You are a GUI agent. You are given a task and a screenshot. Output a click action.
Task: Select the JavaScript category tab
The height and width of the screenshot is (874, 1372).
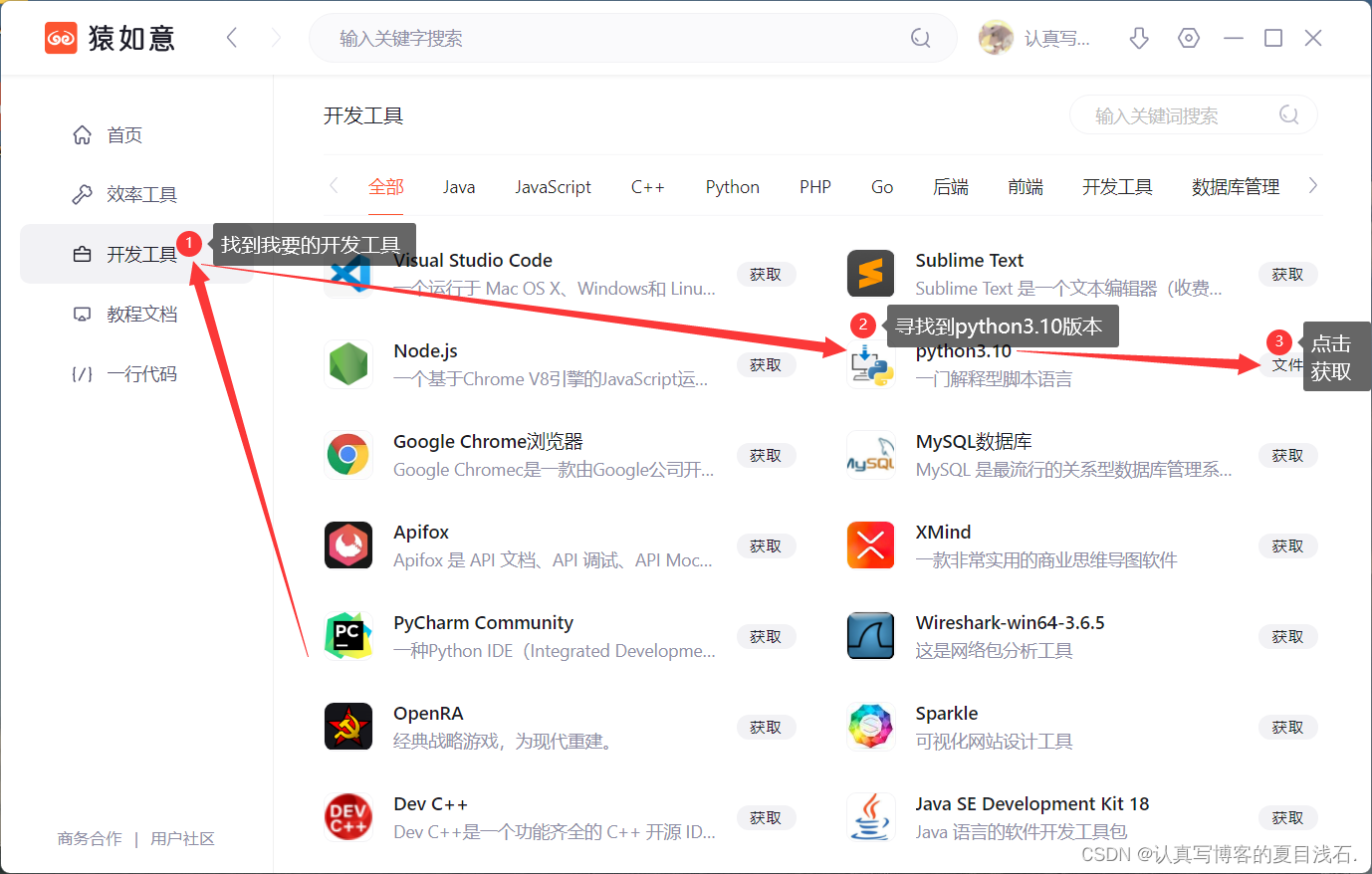(x=553, y=187)
